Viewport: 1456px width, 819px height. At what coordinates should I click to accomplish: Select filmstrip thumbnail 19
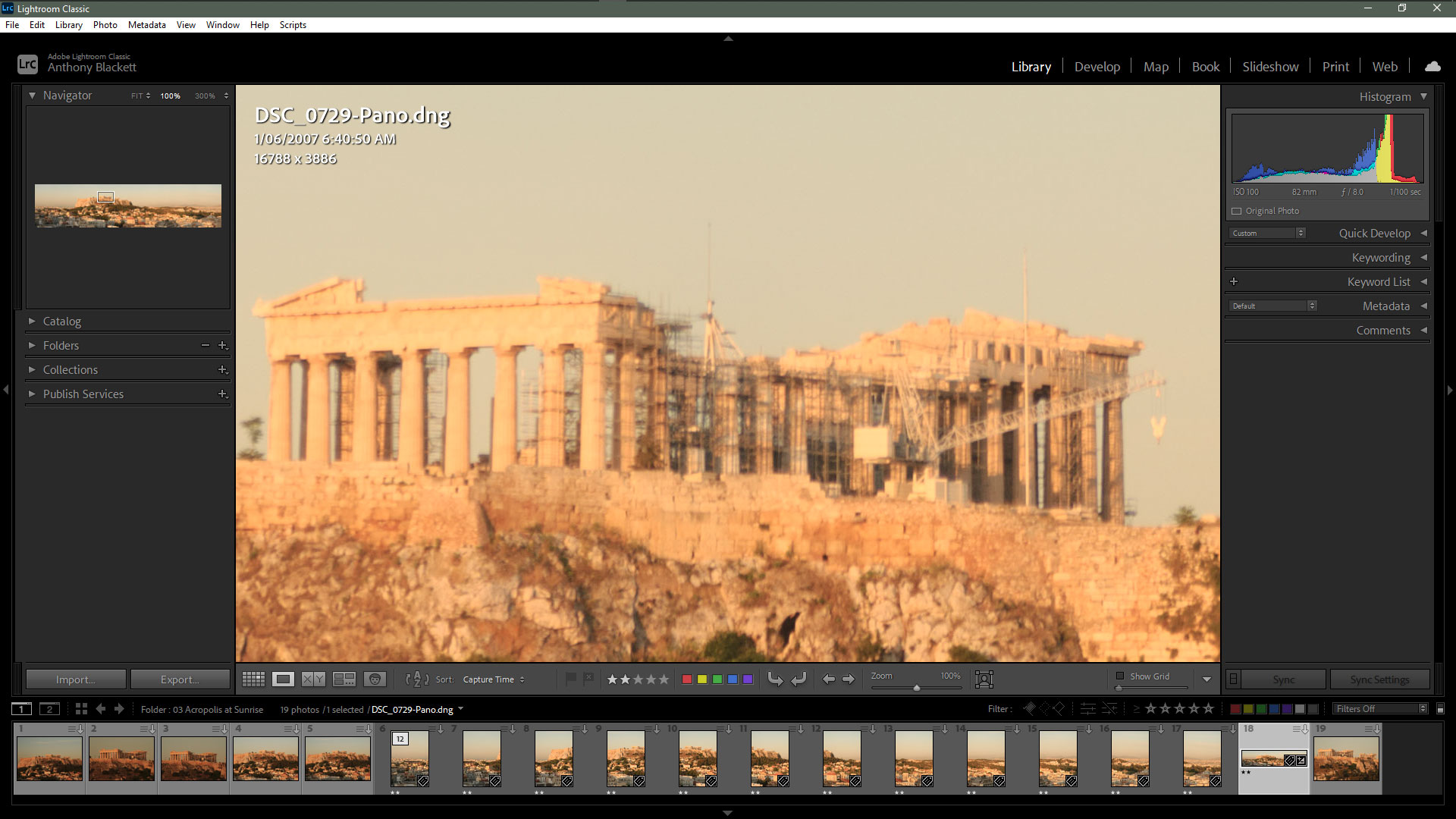point(1346,759)
